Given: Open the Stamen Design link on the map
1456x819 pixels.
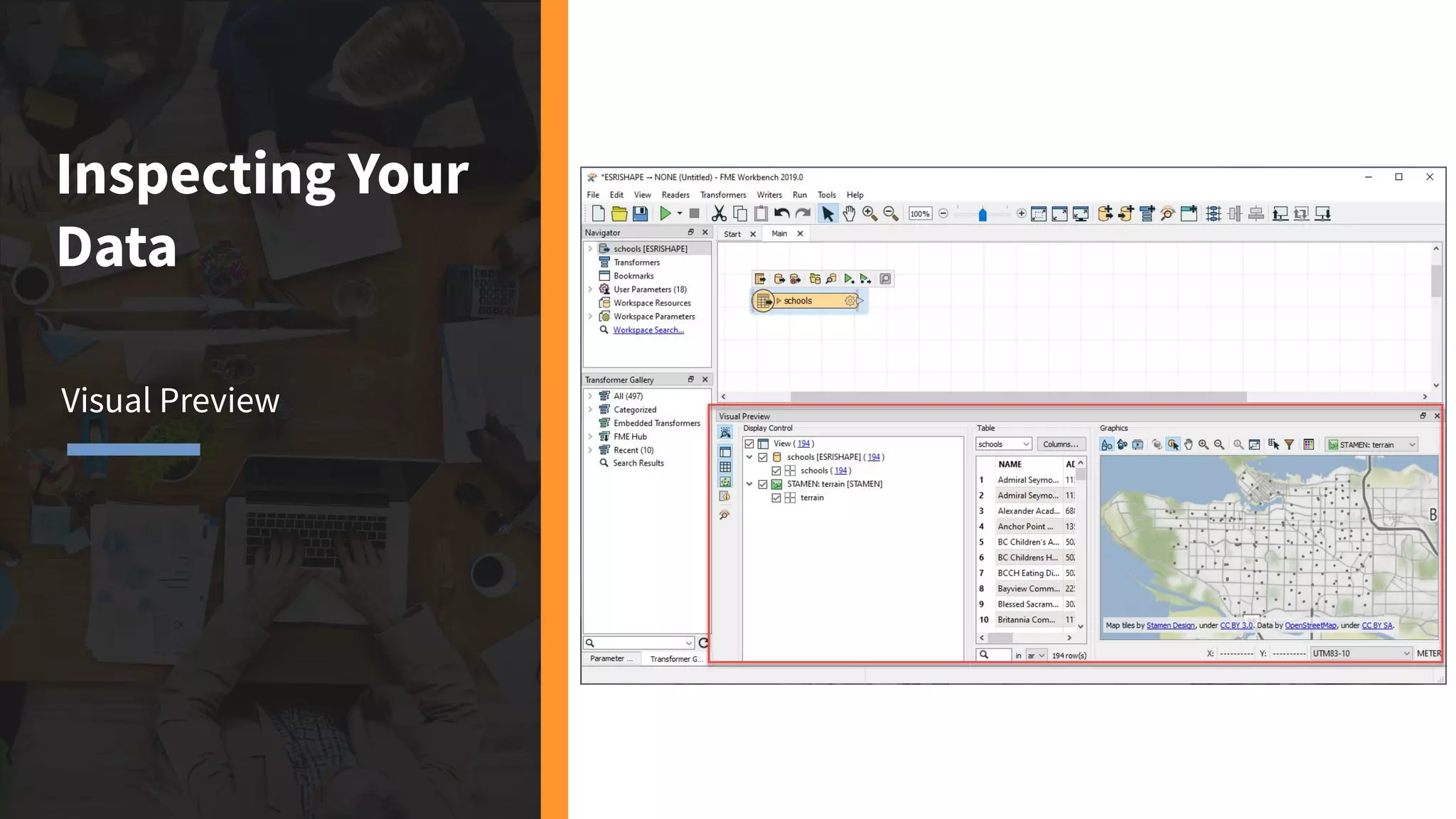Looking at the screenshot, I should coord(1170,626).
